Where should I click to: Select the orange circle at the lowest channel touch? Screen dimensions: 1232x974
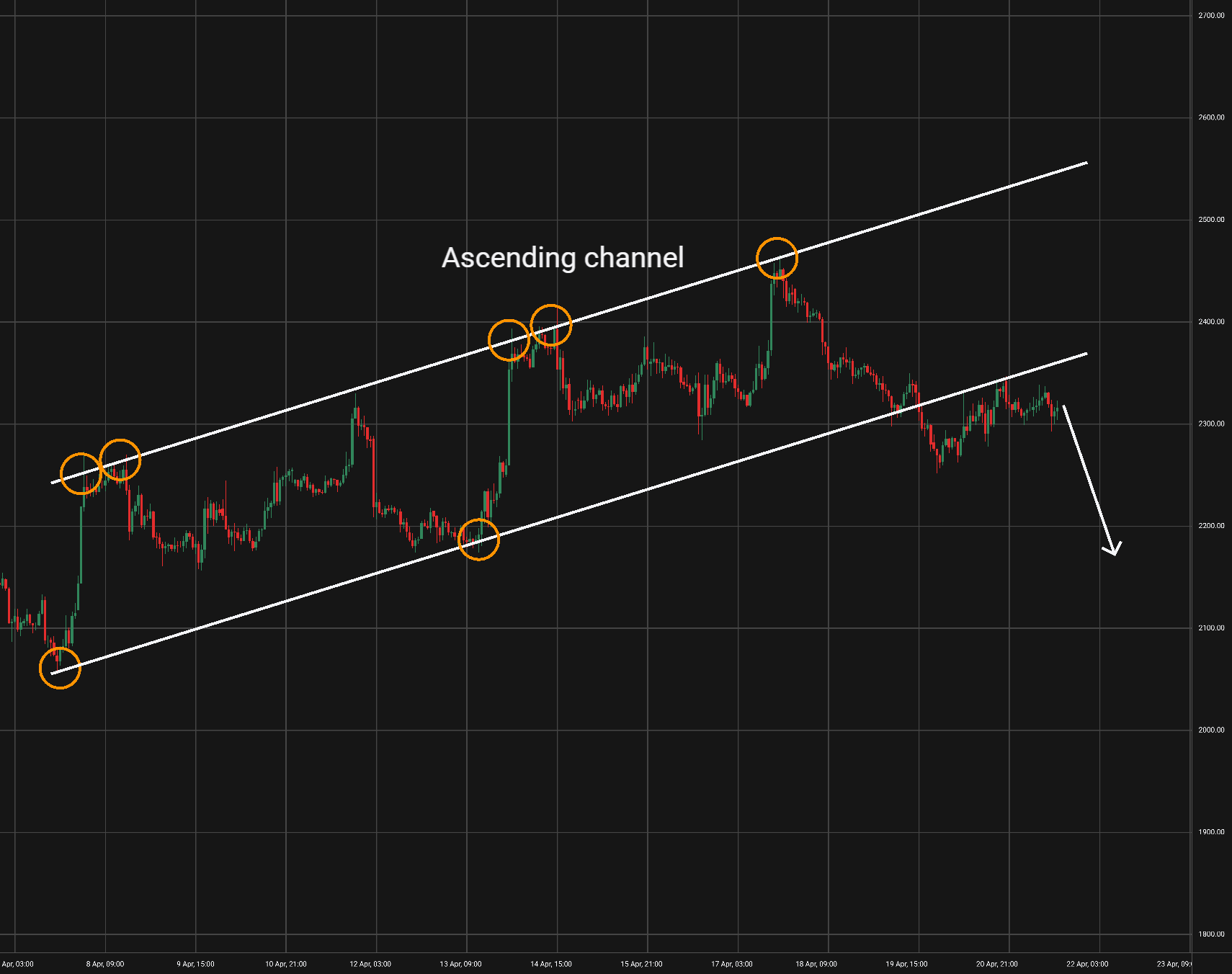tap(60, 668)
